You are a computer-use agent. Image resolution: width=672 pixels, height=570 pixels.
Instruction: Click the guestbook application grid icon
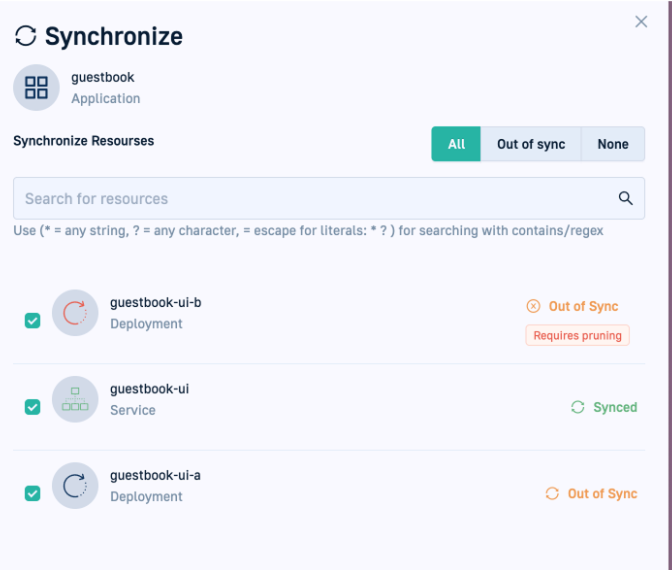click(37, 87)
